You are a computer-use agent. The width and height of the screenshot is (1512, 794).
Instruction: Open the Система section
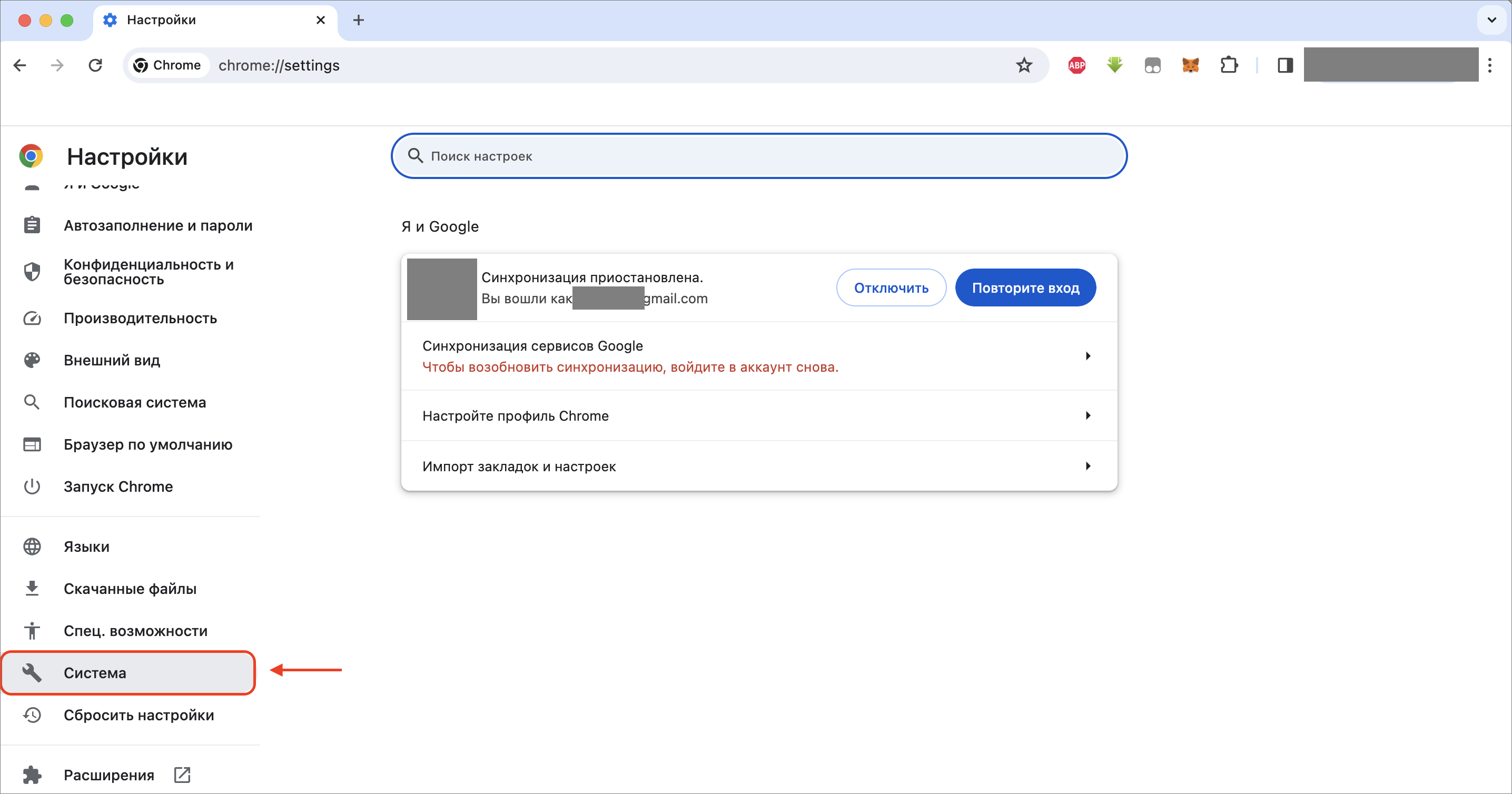129,673
